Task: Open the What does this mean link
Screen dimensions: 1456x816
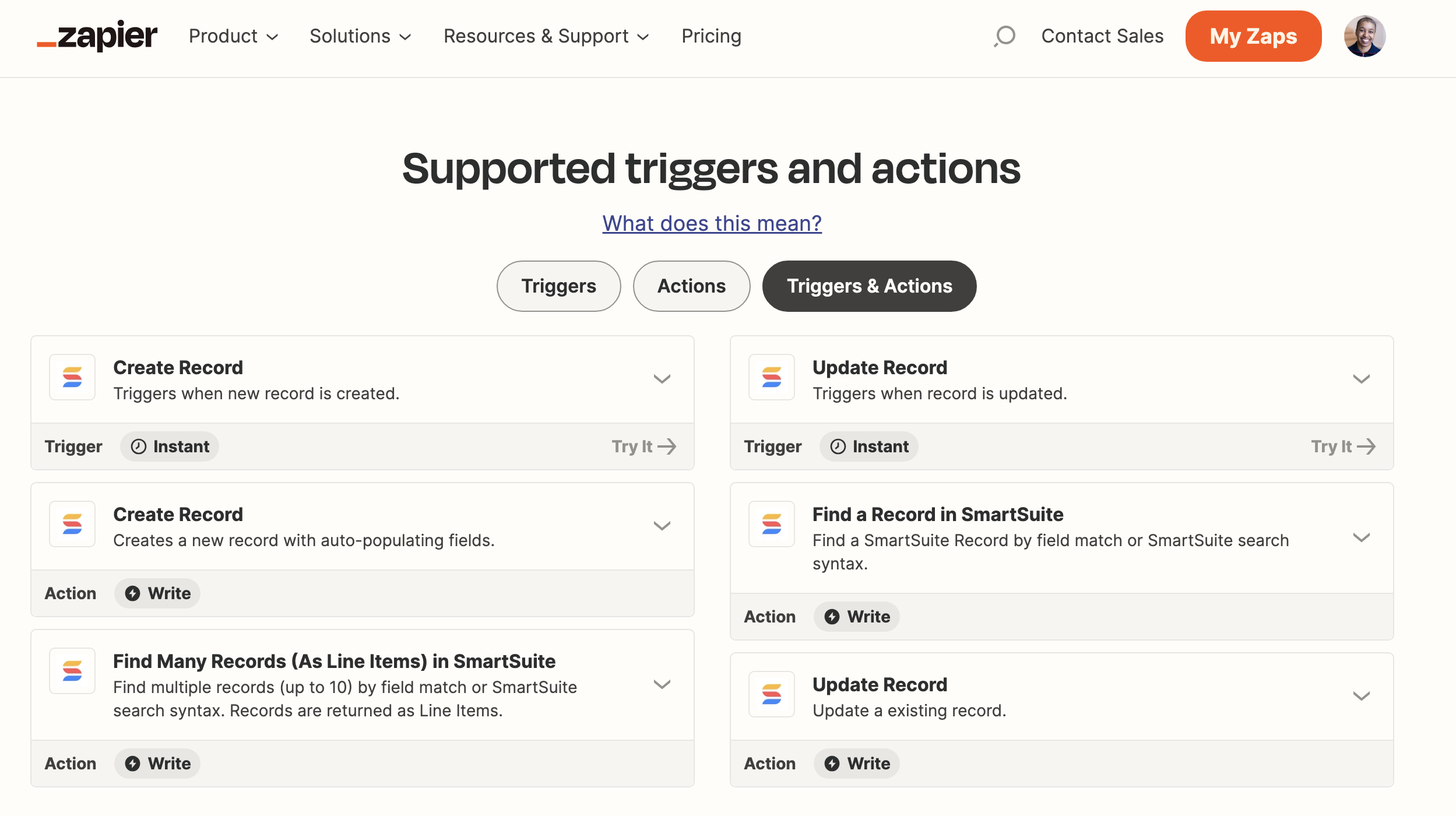Action: pos(711,223)
